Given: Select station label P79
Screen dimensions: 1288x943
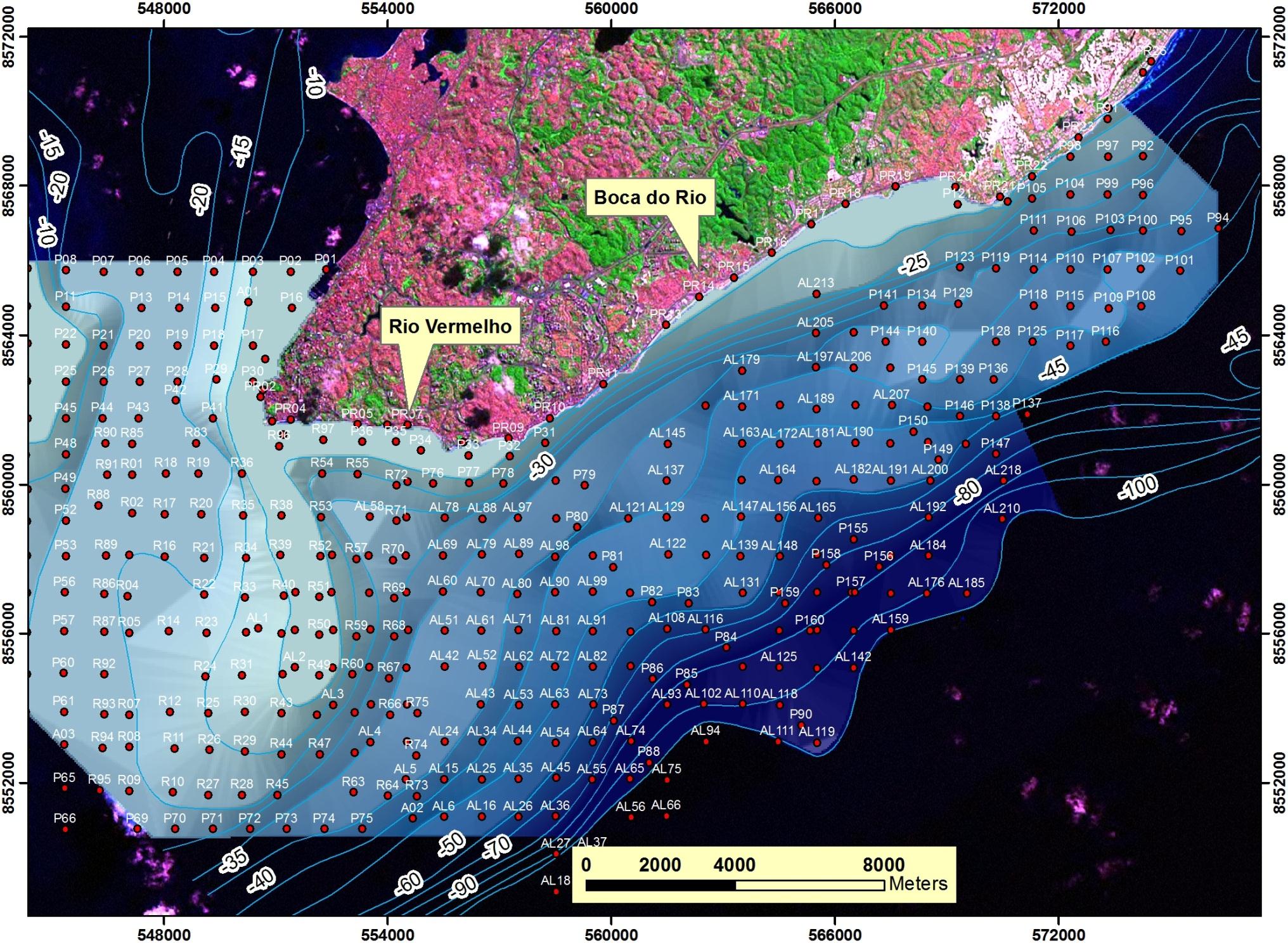Looking at the screenshot, I should click(x=584, y=474).
